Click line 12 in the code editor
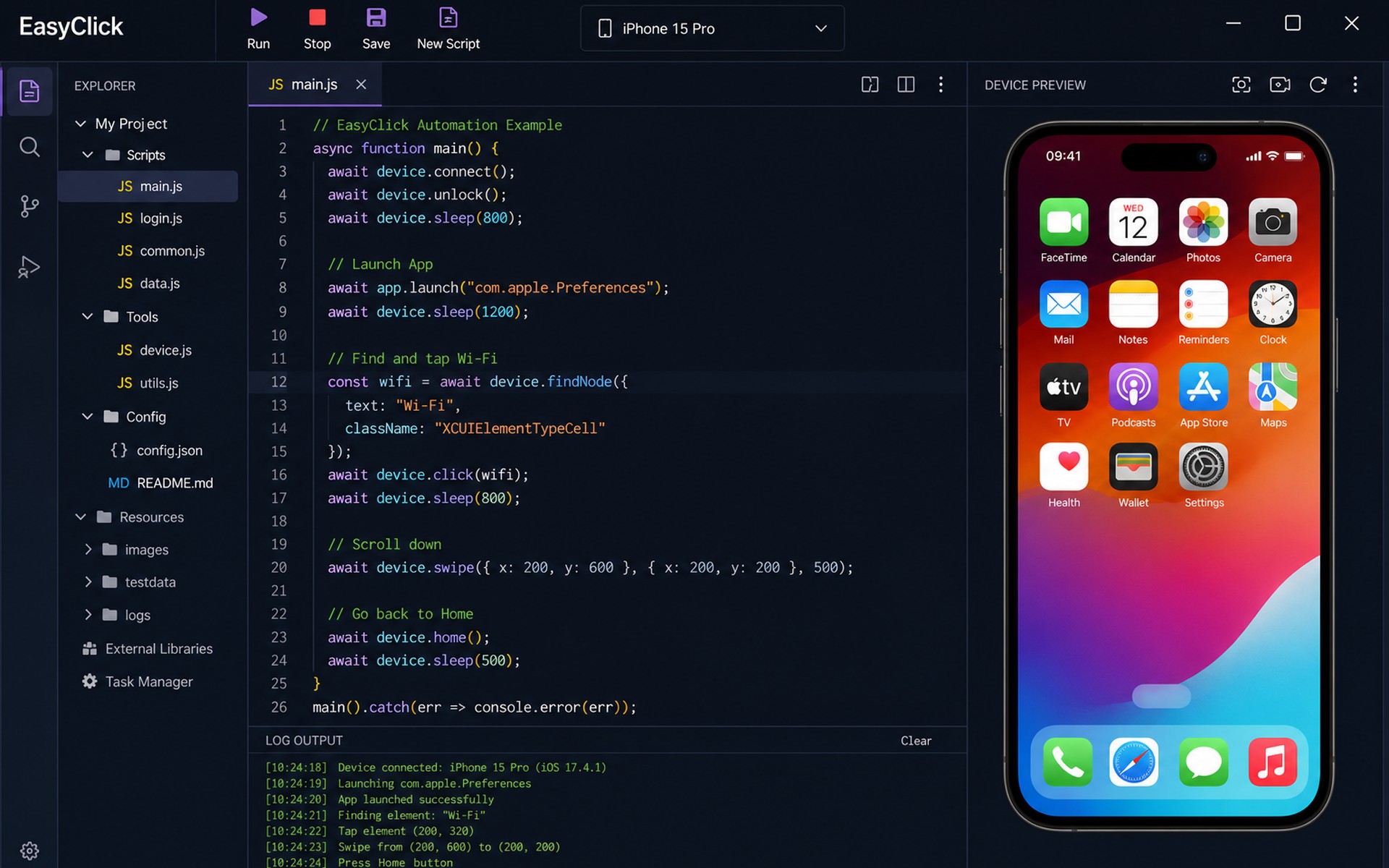Viewport: 1389px width, 868px height. pos(608,381)
